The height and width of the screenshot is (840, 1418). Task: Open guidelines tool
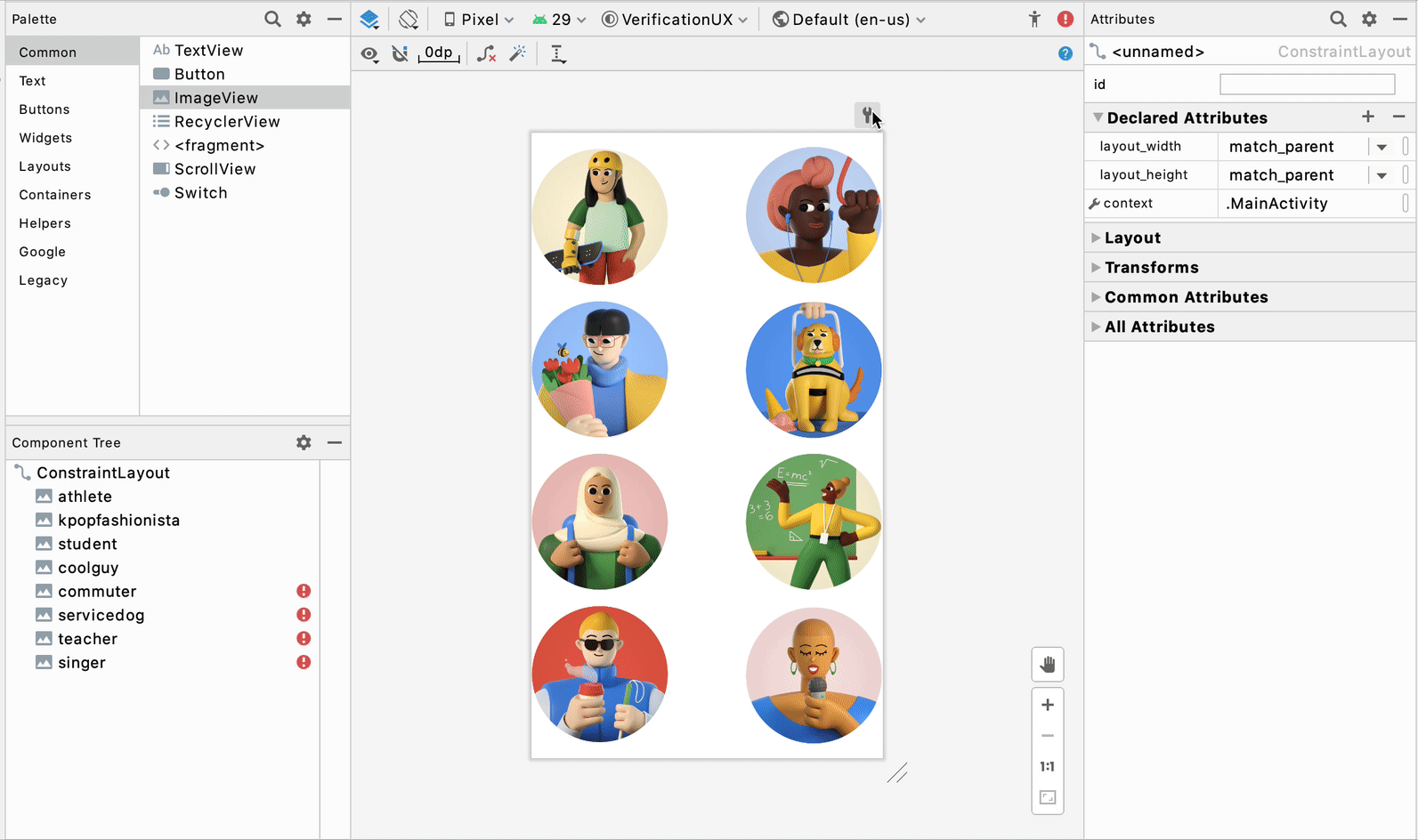[558, 54]
